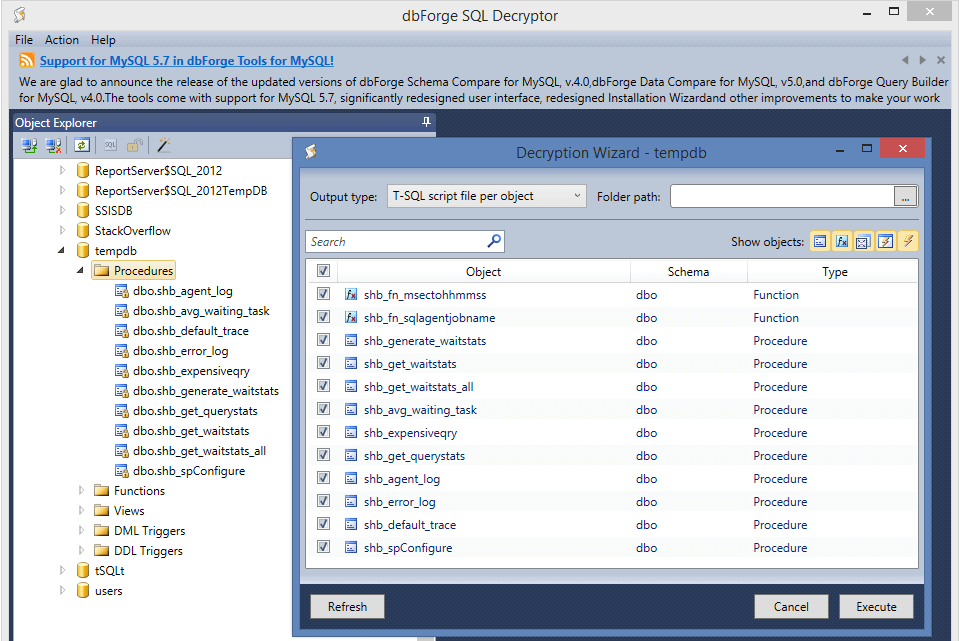959x641 pixels.
Task: Uncheck the shb_fn_sqlagentjobname checkbox
Action: (324, 317)
